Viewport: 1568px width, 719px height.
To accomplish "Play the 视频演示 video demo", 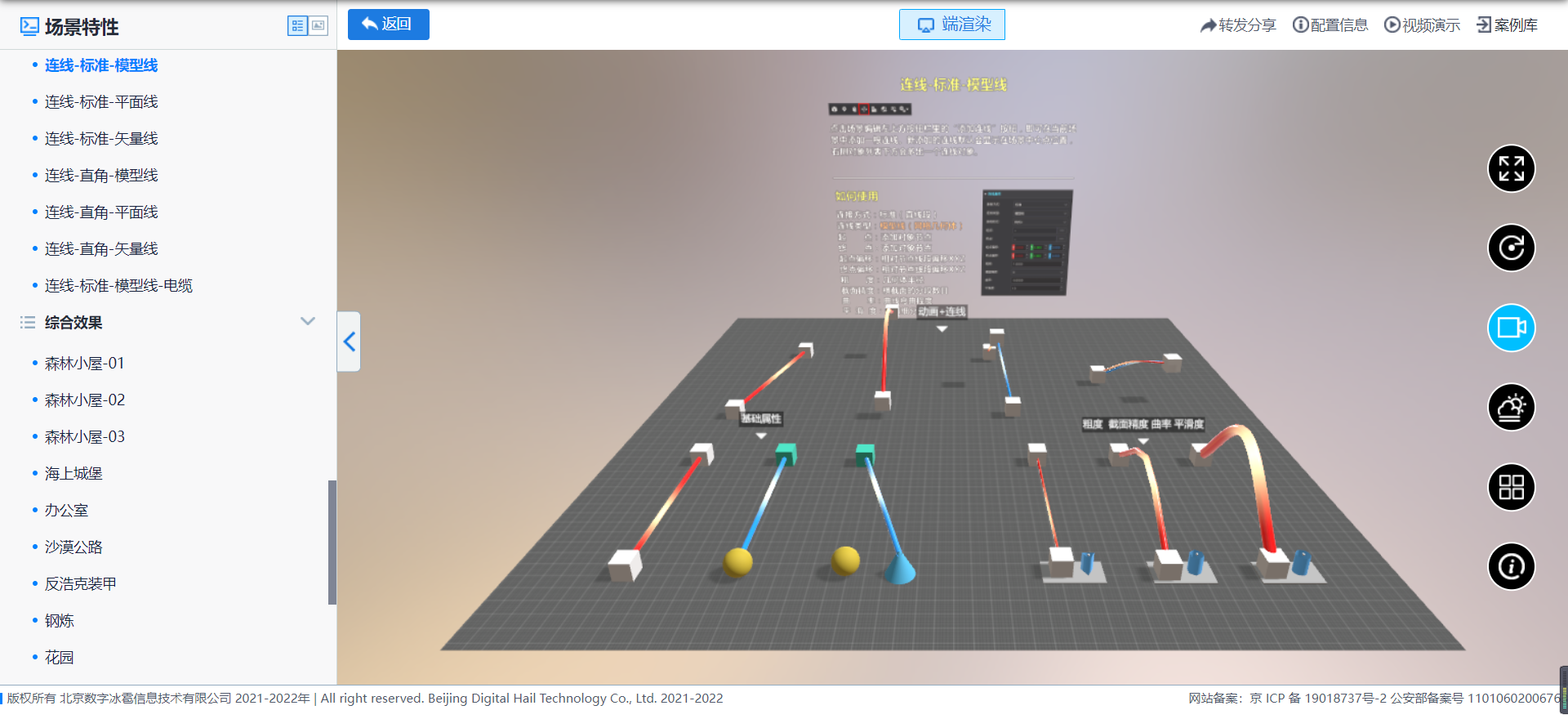I will tap(1422, 25).
